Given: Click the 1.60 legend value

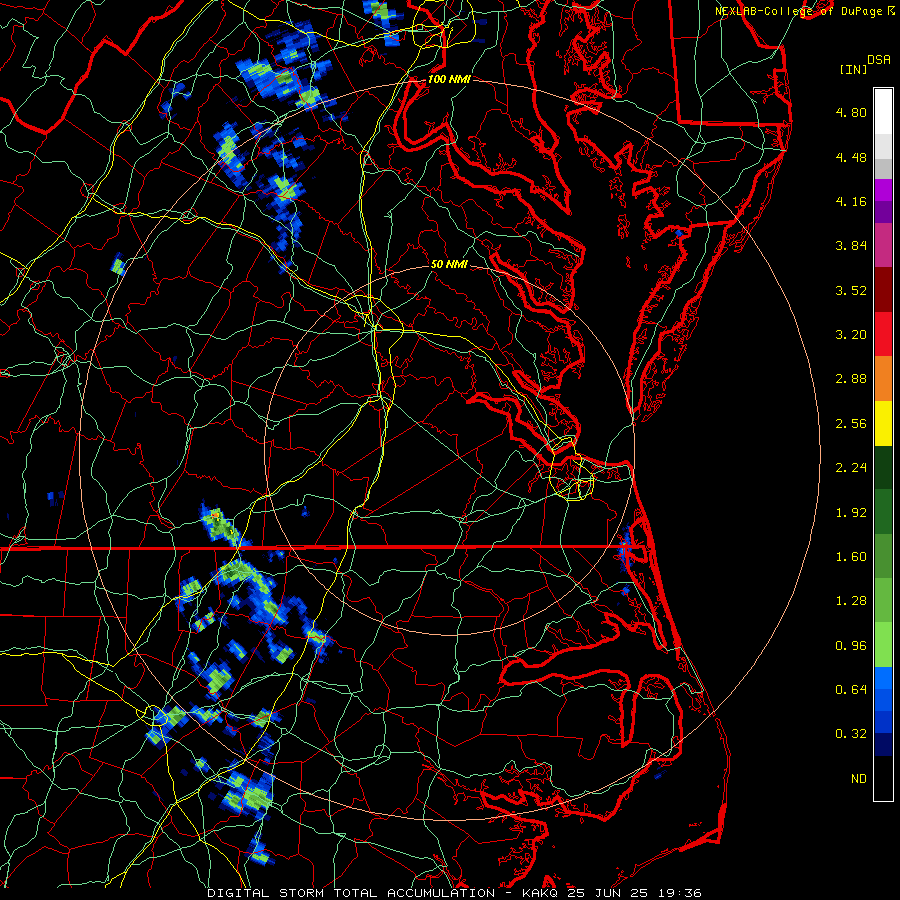Looking at the screenshot, I should click(851, 557).
